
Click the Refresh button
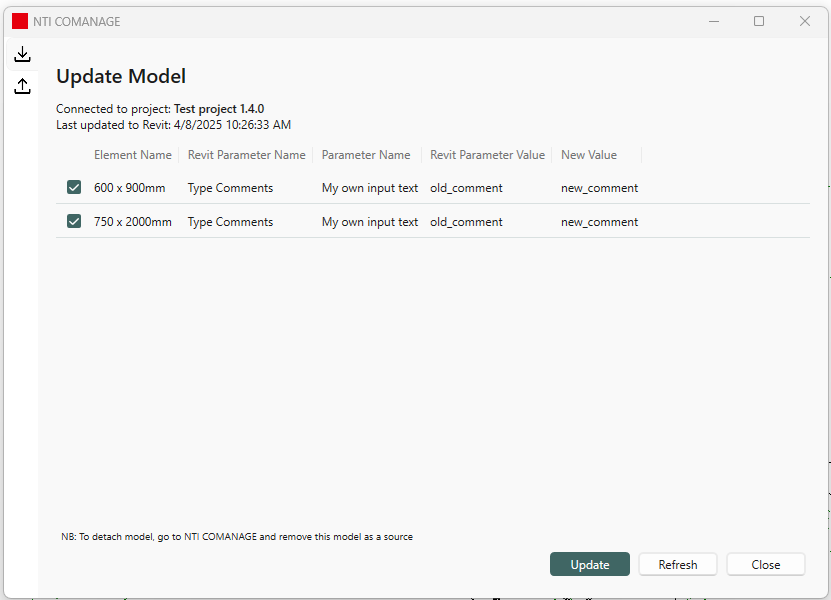tap(678, 564)
